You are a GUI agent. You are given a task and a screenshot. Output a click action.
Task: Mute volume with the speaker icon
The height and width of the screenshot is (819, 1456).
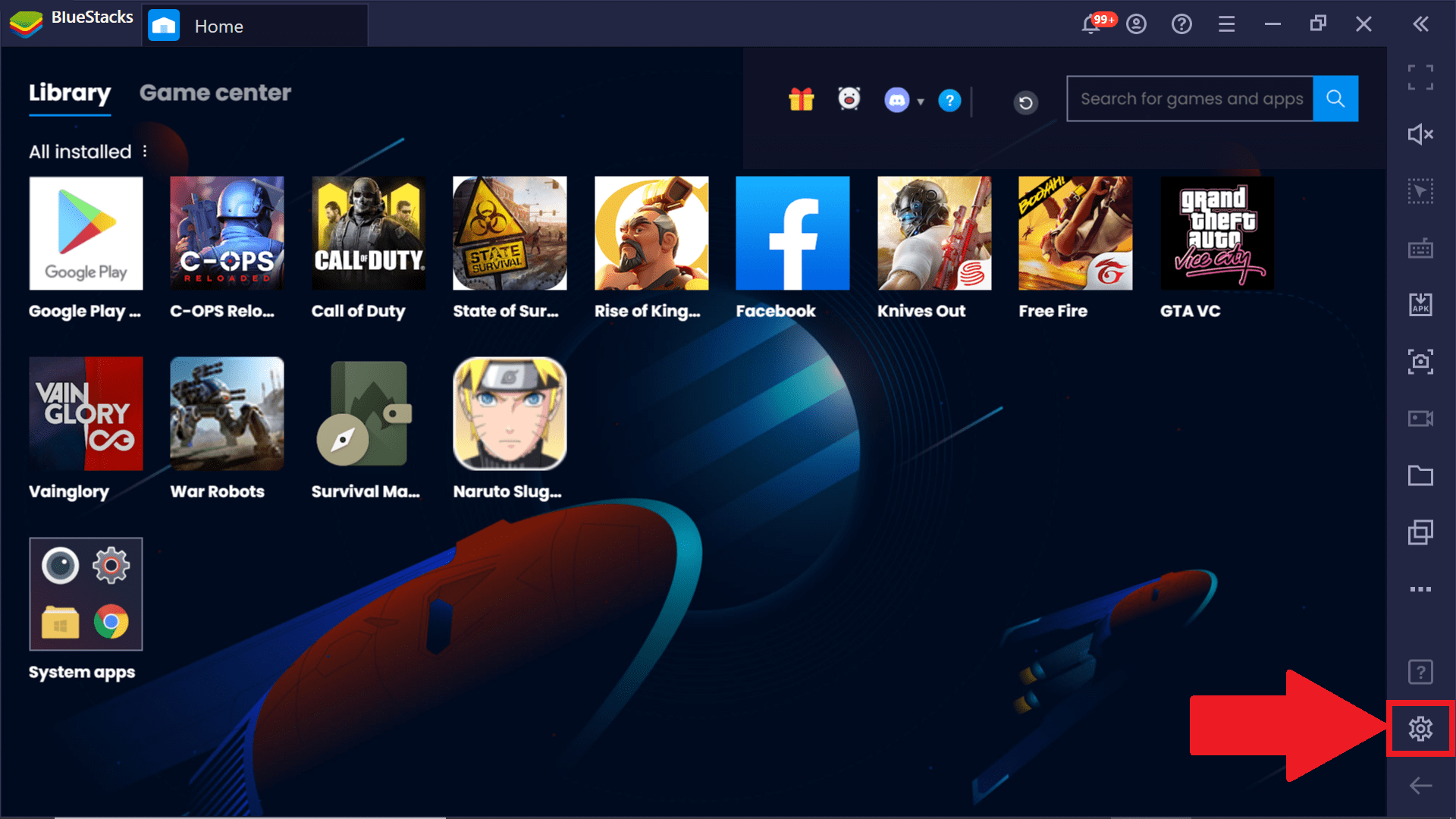point(1420,134)
